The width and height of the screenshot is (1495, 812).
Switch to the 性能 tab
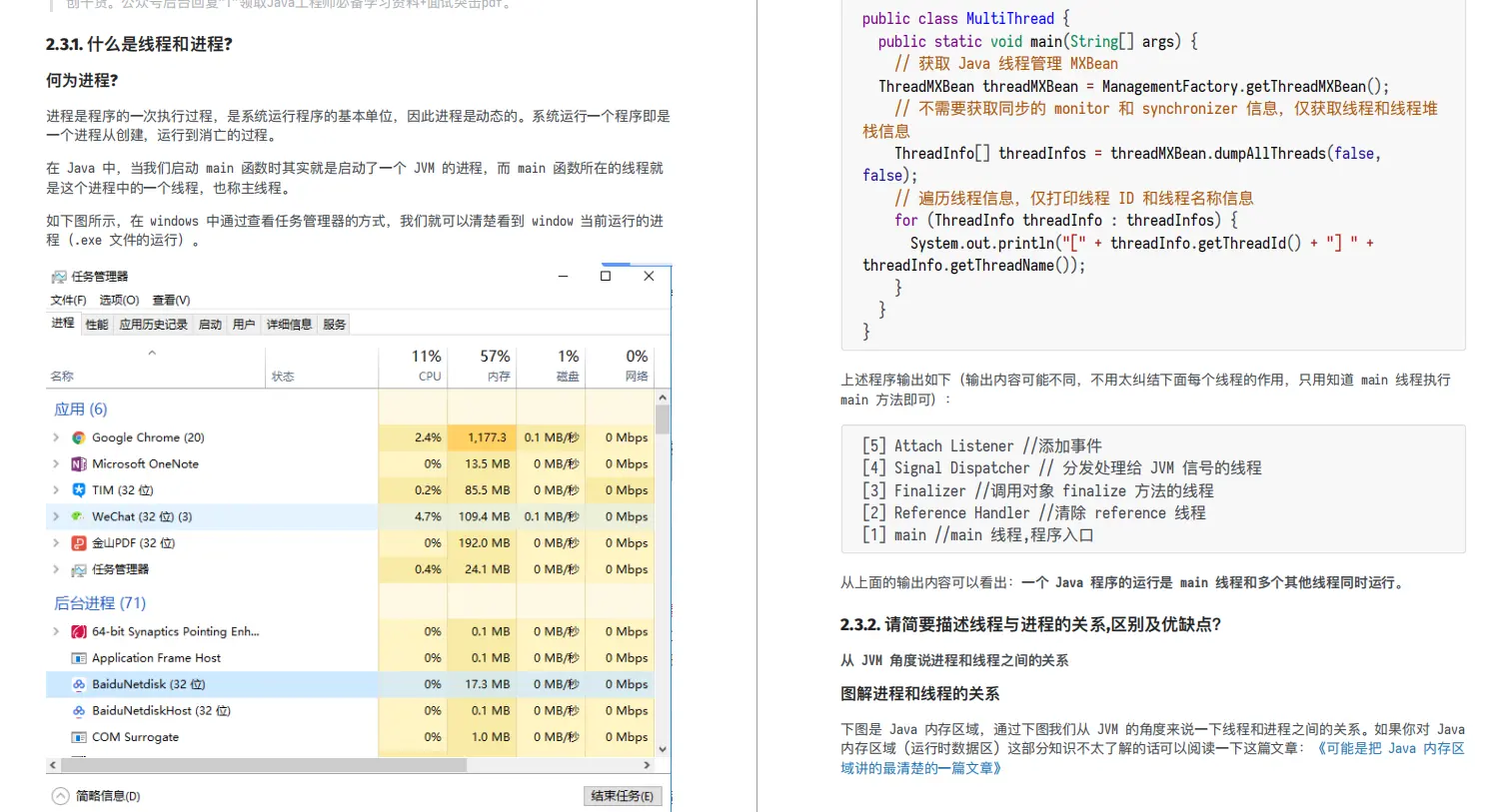click(96, 324)
